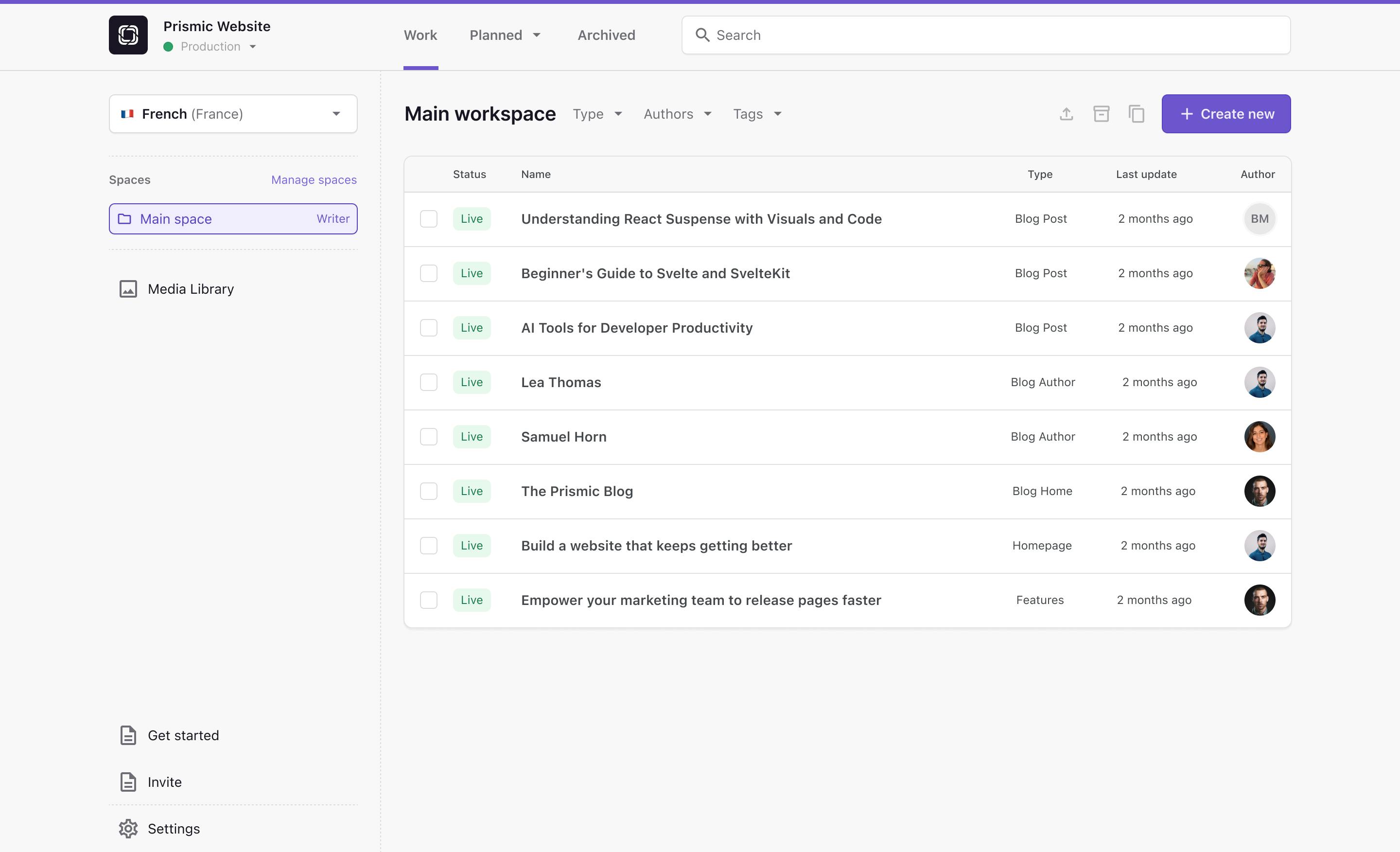The height and width of the screenshot is (852, 1400).
Task: Select checkbox for Understanding React Suspense row
Action: pos(428,219)
